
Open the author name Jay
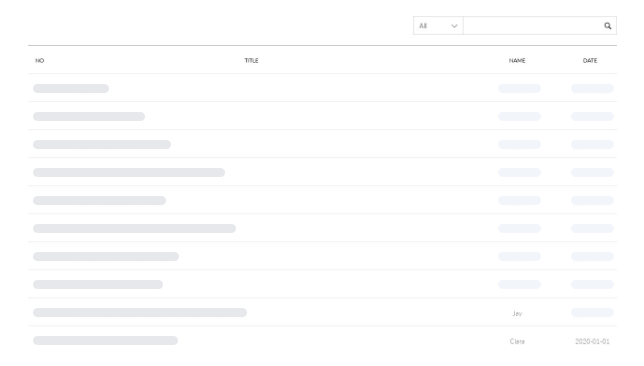tap(517, 313)
